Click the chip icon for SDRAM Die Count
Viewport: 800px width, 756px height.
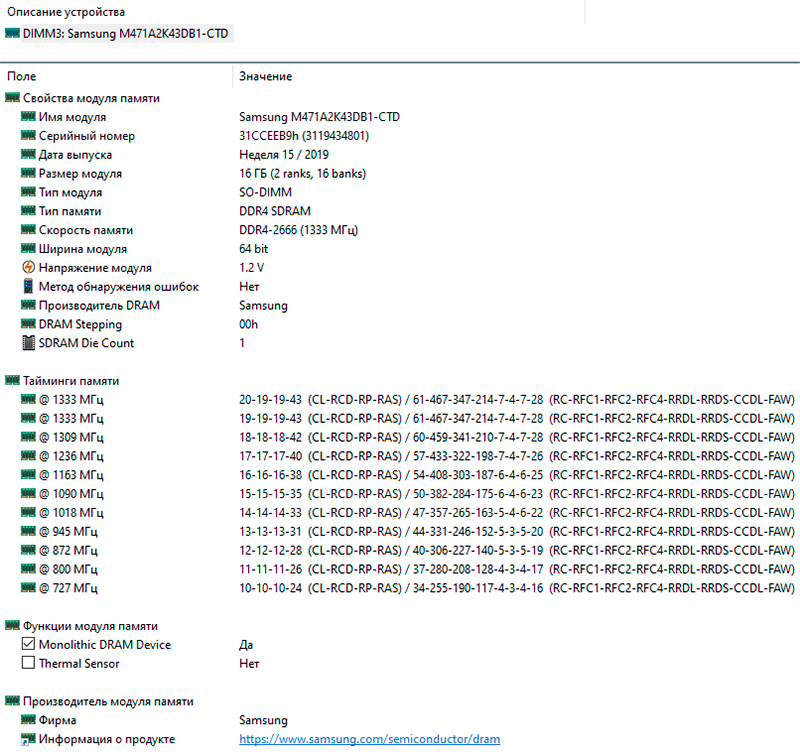point(29,343)
